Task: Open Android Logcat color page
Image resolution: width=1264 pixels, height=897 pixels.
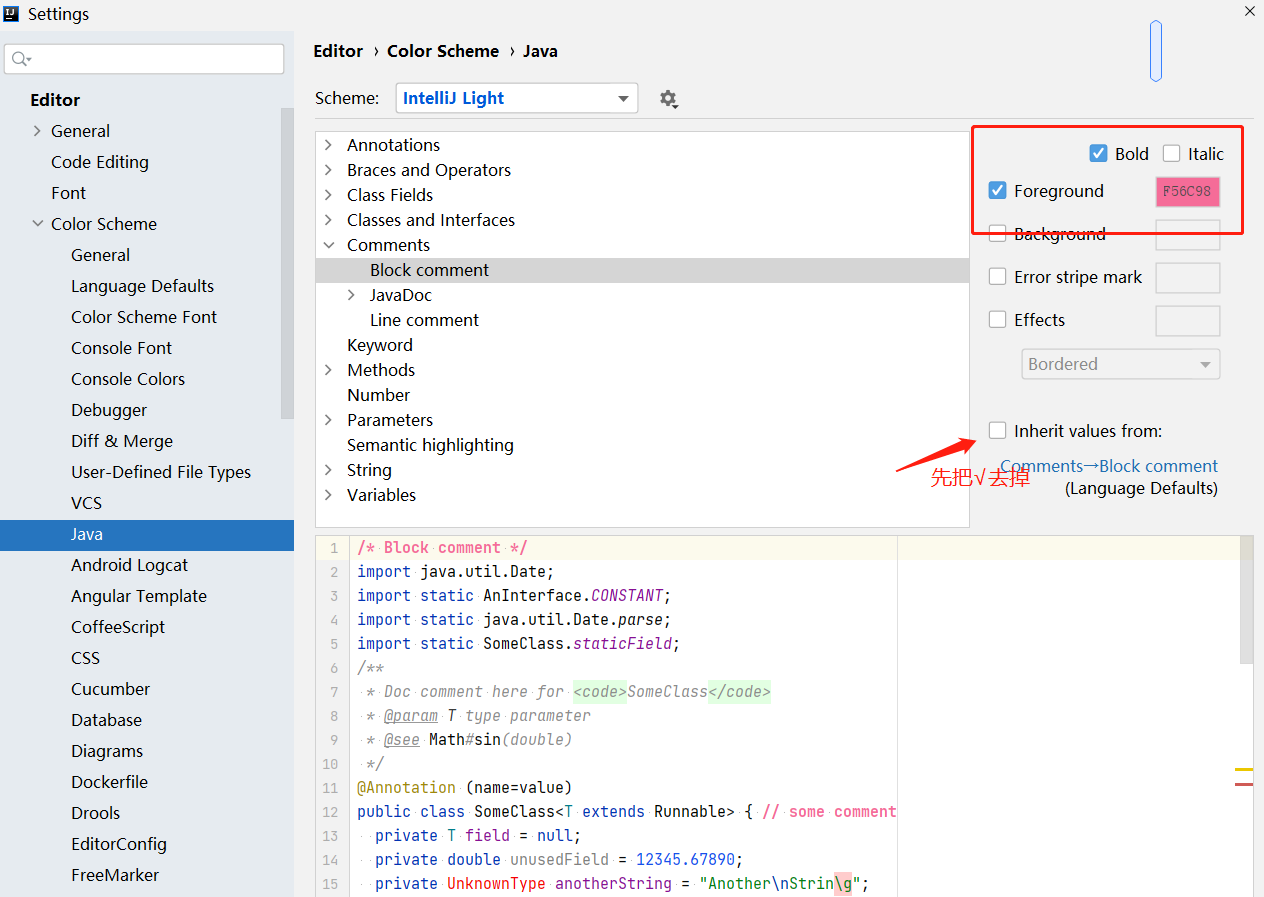Action: [129, 565]
